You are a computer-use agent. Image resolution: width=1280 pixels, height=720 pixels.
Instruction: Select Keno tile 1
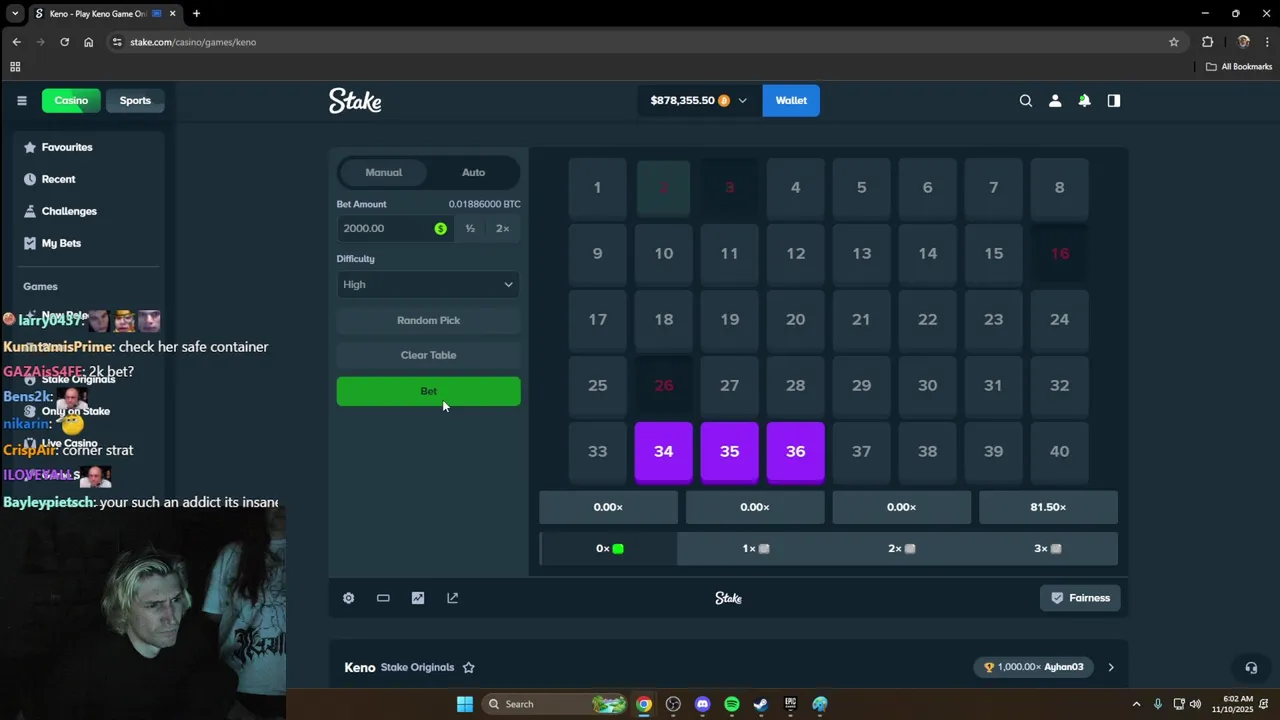point(597,188)
